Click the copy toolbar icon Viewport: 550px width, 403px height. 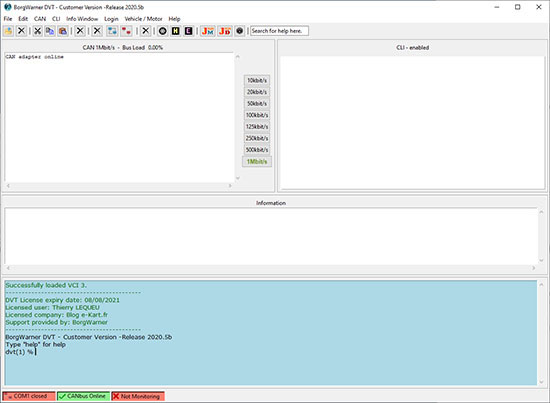(50, 31)
